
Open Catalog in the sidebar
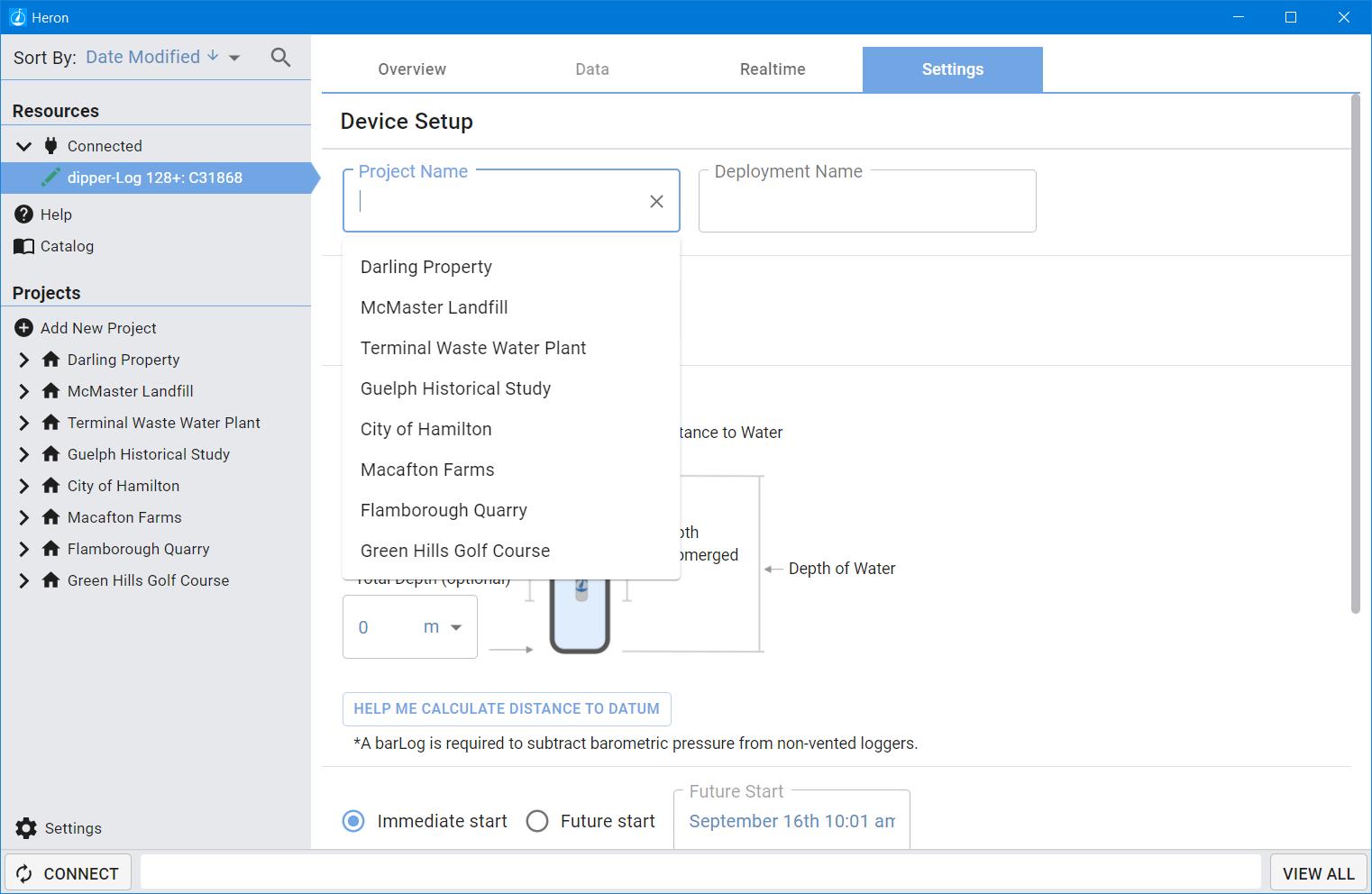tap(67, 246)
